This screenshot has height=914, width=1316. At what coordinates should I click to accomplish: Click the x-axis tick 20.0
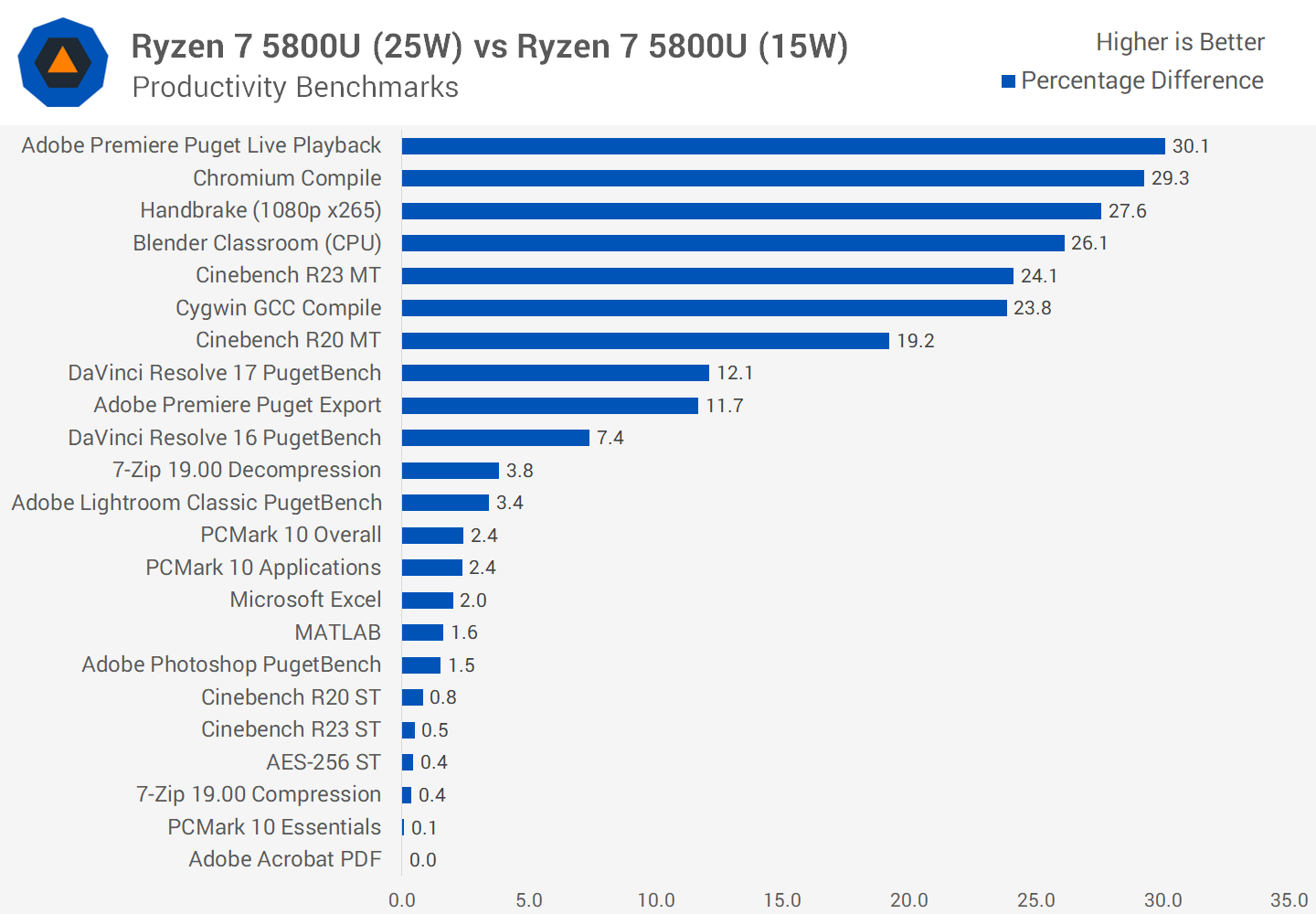click(909, 900)
